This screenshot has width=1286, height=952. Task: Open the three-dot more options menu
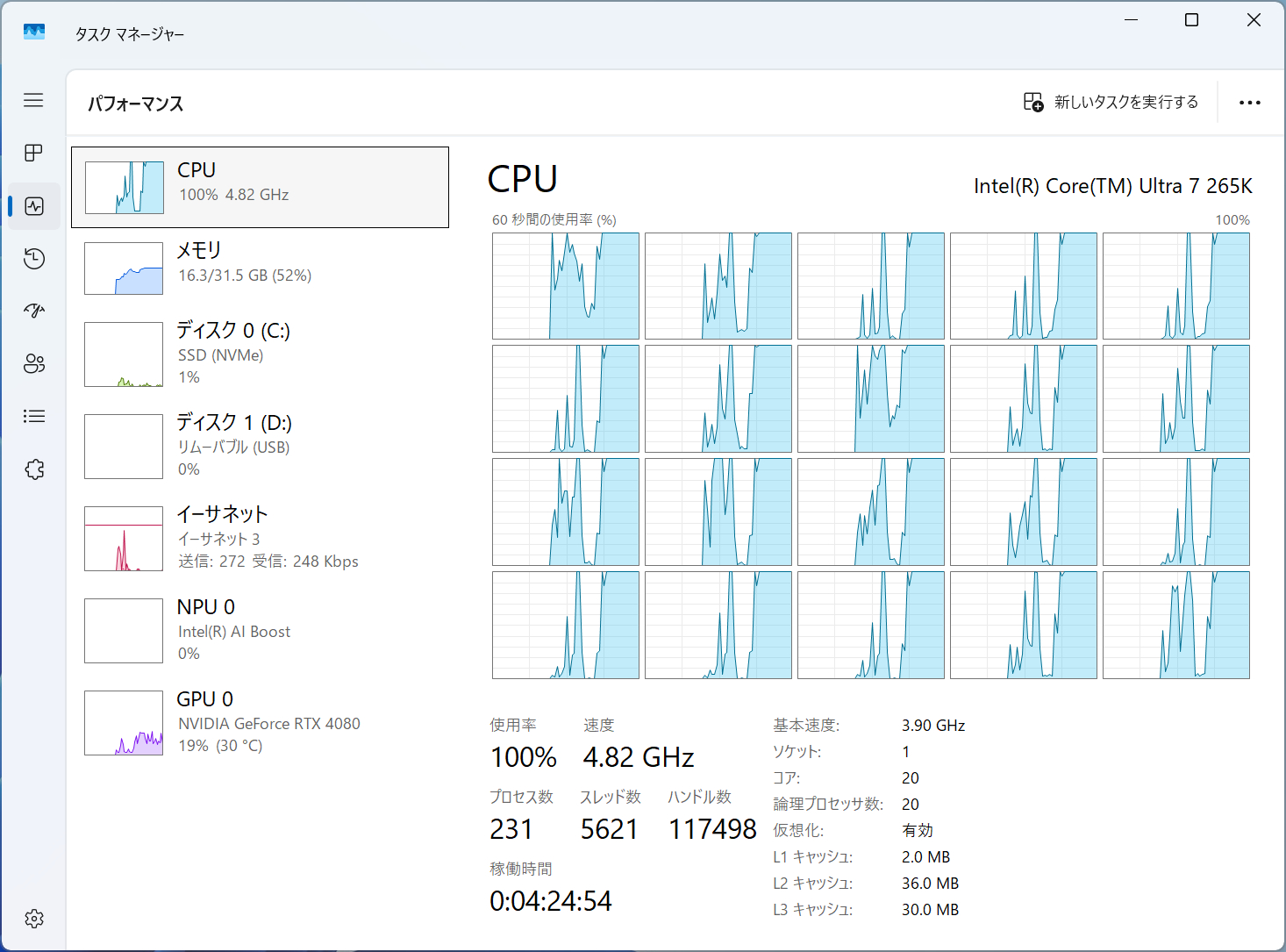click(1249, 103)
